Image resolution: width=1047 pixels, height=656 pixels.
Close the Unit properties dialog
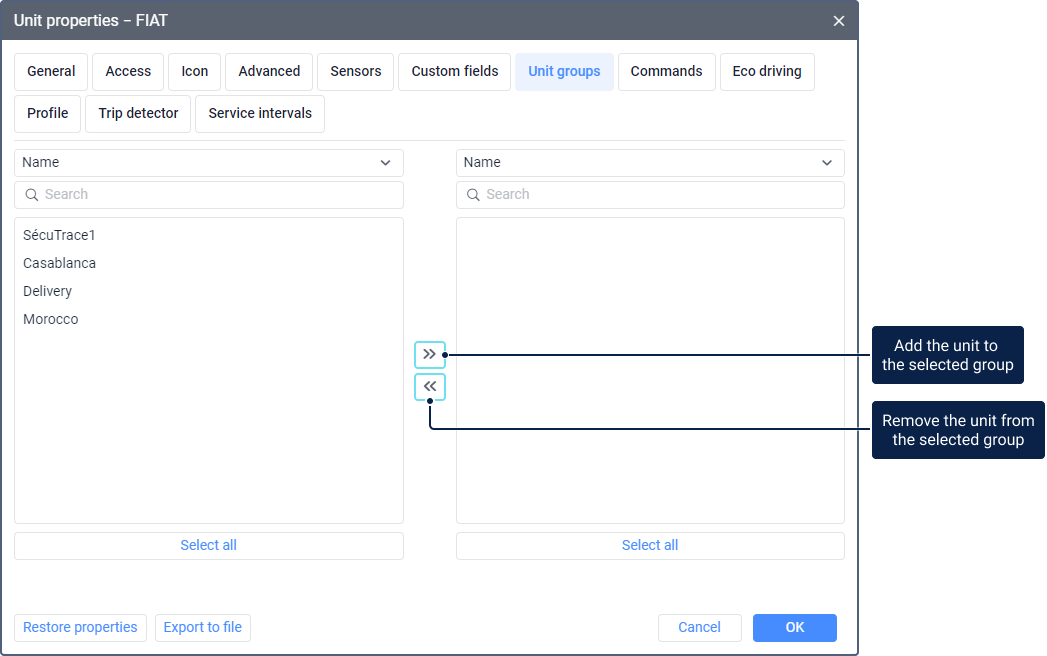point(838,21)
